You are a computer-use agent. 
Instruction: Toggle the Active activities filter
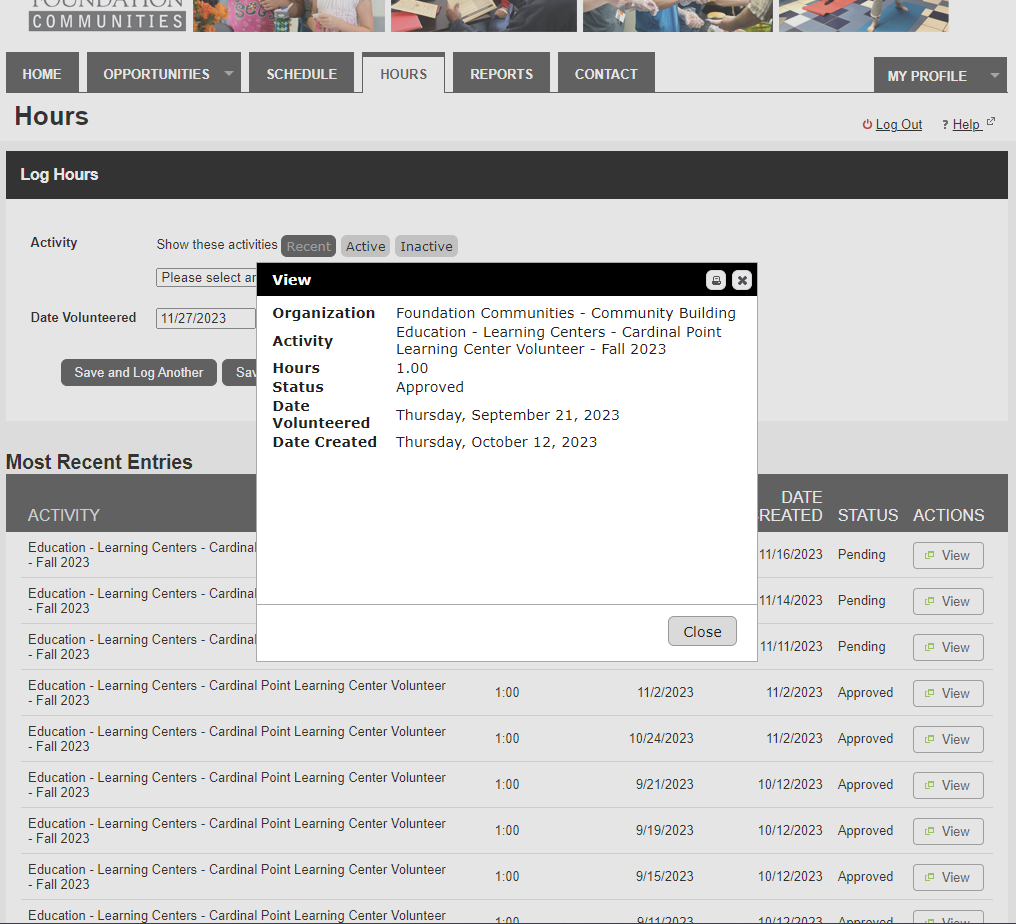365,246
